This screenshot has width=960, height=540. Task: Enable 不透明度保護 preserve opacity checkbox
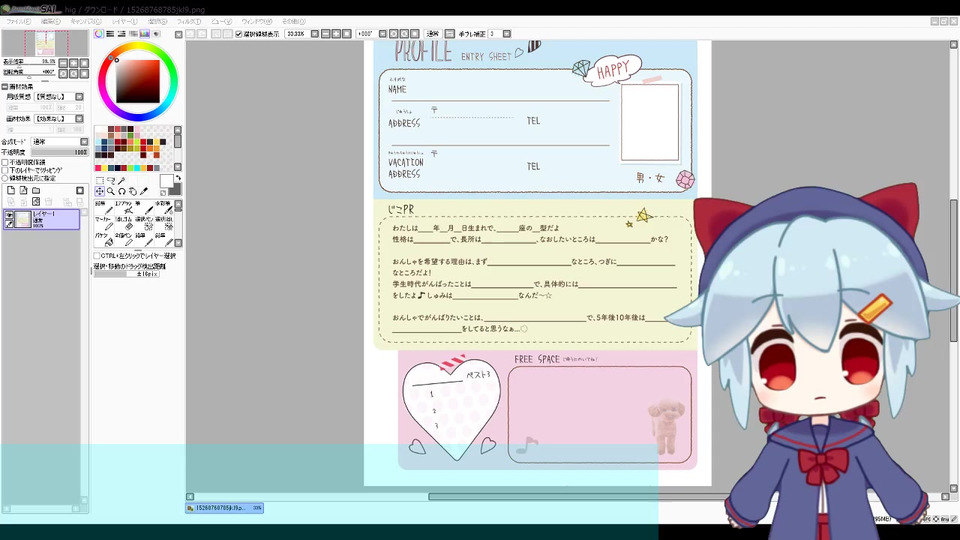[5, 163]
